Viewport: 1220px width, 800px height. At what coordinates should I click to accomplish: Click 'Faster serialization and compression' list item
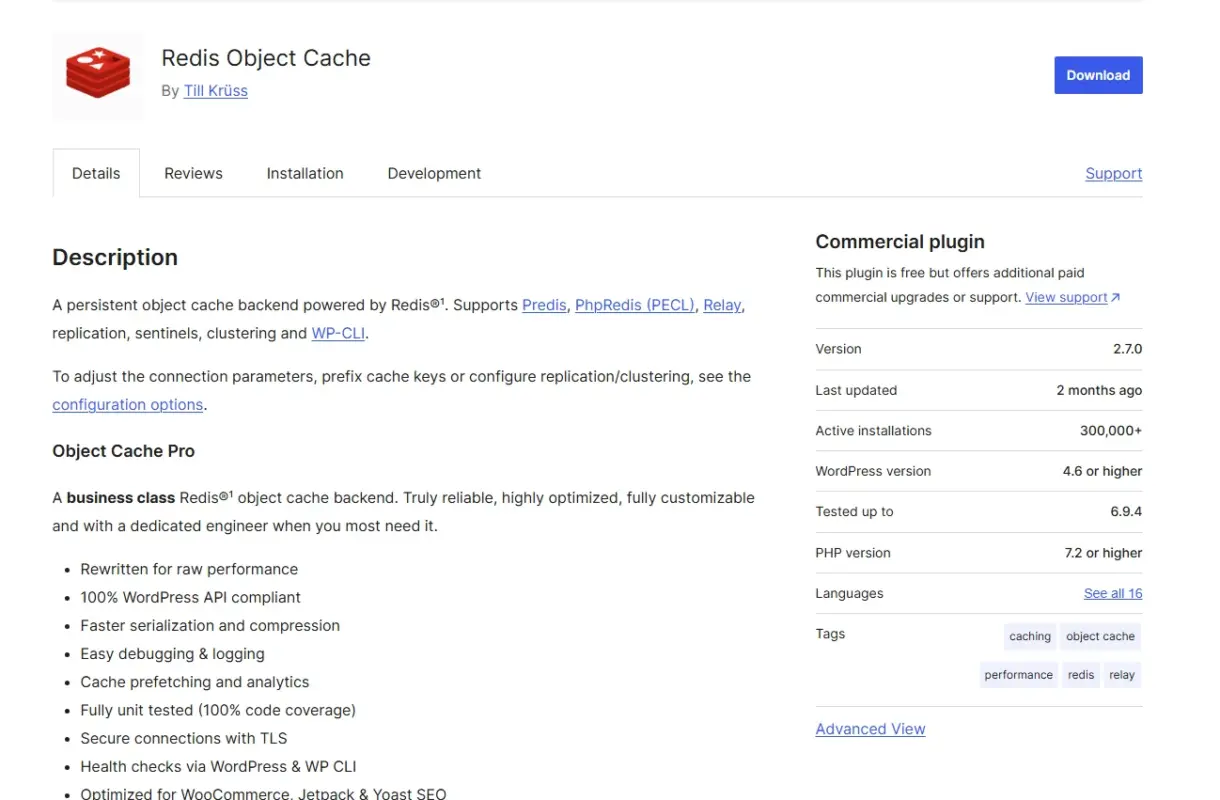pyautogui.click(x=210, y=625)
